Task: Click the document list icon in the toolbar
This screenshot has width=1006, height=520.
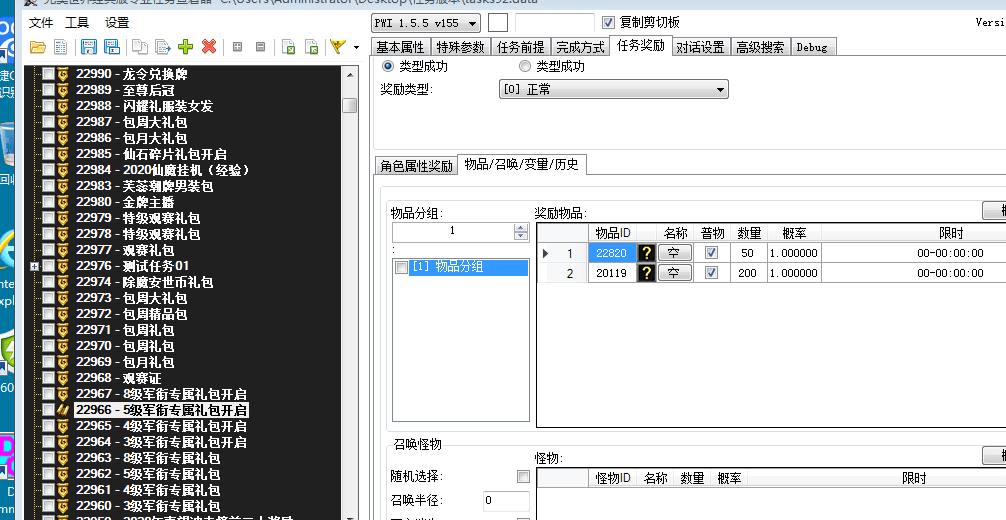Action: [x=60, y=47]
